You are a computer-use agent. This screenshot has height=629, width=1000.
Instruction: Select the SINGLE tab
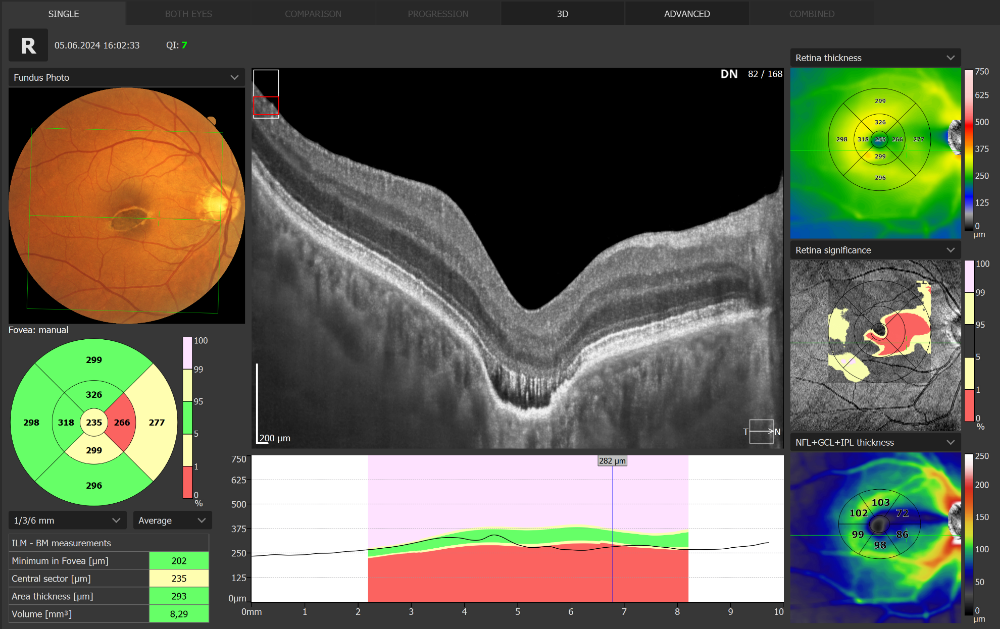coord(63,14)
